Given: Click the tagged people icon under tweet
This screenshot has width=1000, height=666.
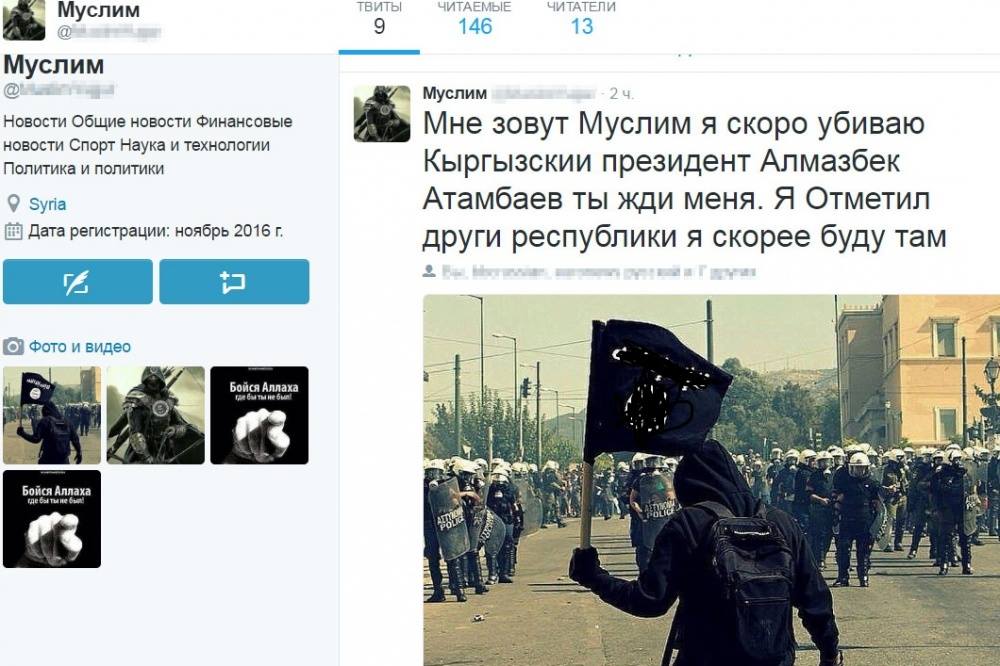Looking at the screenshot, I should click(x=429, y=271).
